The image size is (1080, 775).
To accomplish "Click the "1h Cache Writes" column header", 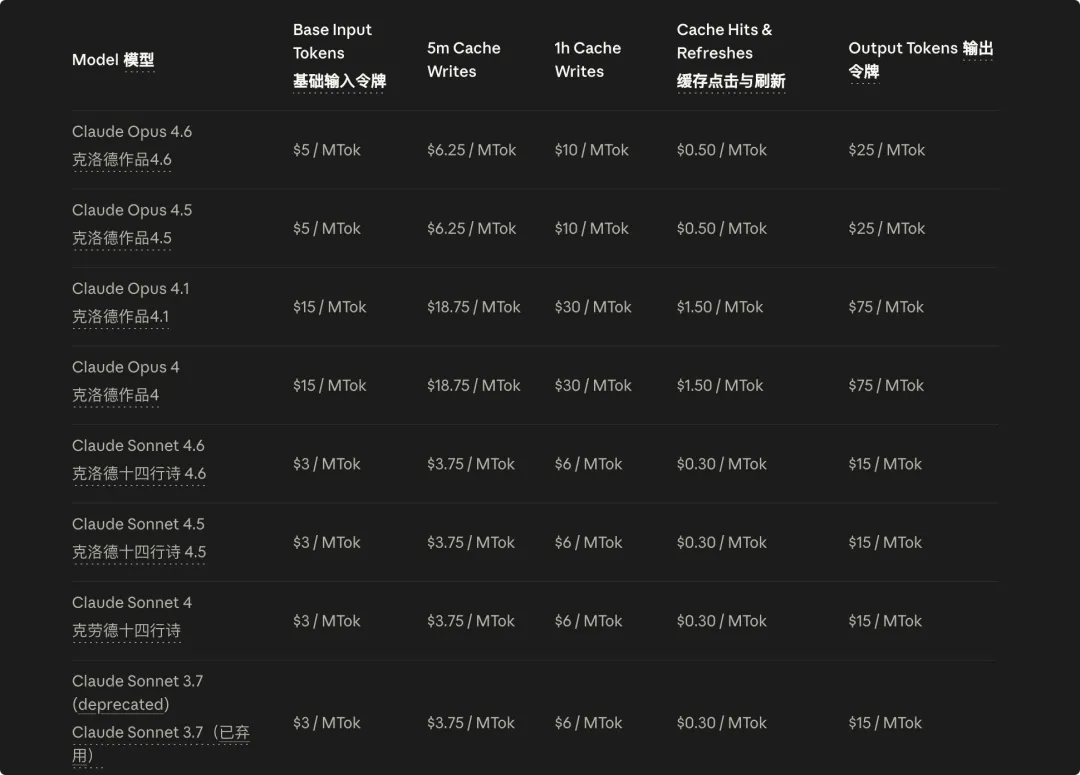I will 587,60.
